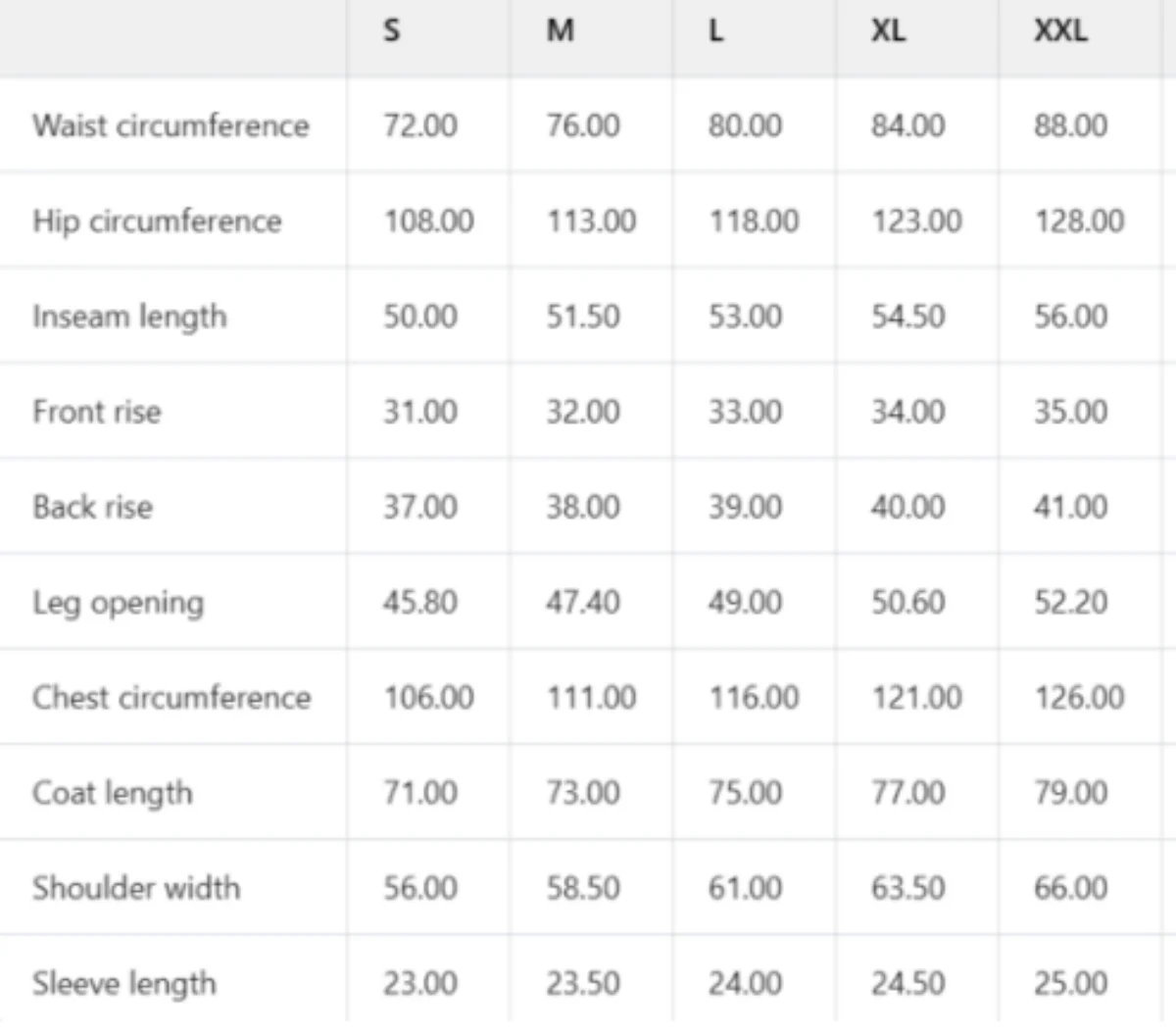Click the Coat length row label

[x=112, y=793]
